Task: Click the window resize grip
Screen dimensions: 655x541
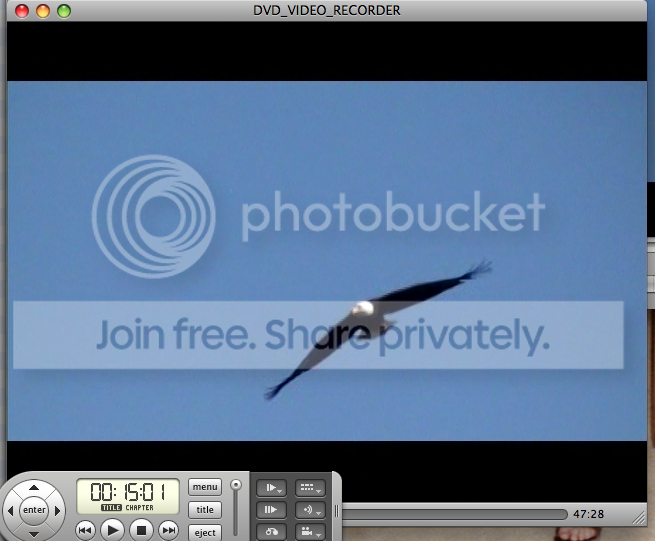Action: click(639, 518)
